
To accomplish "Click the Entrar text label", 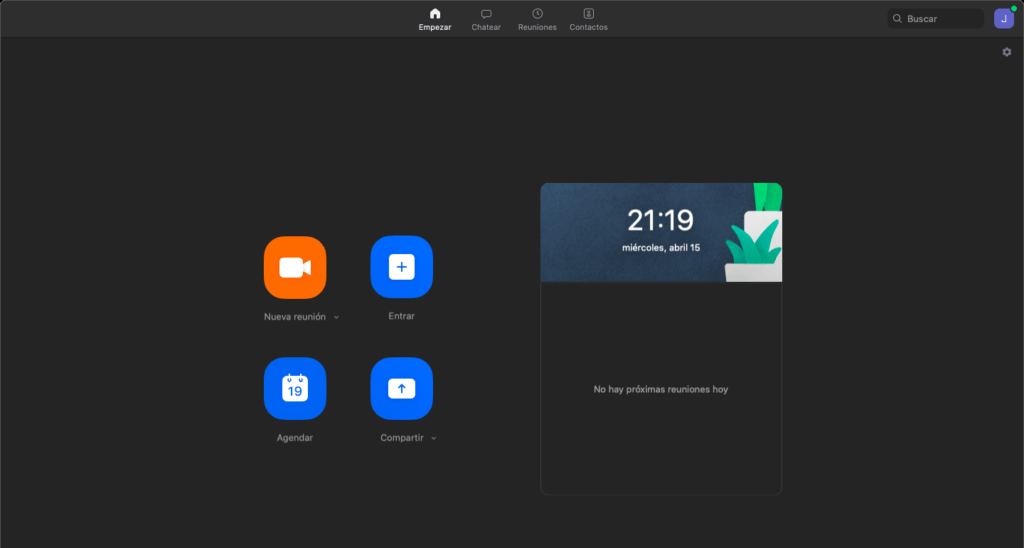I will pyautogui.click(x=401, y=316).
